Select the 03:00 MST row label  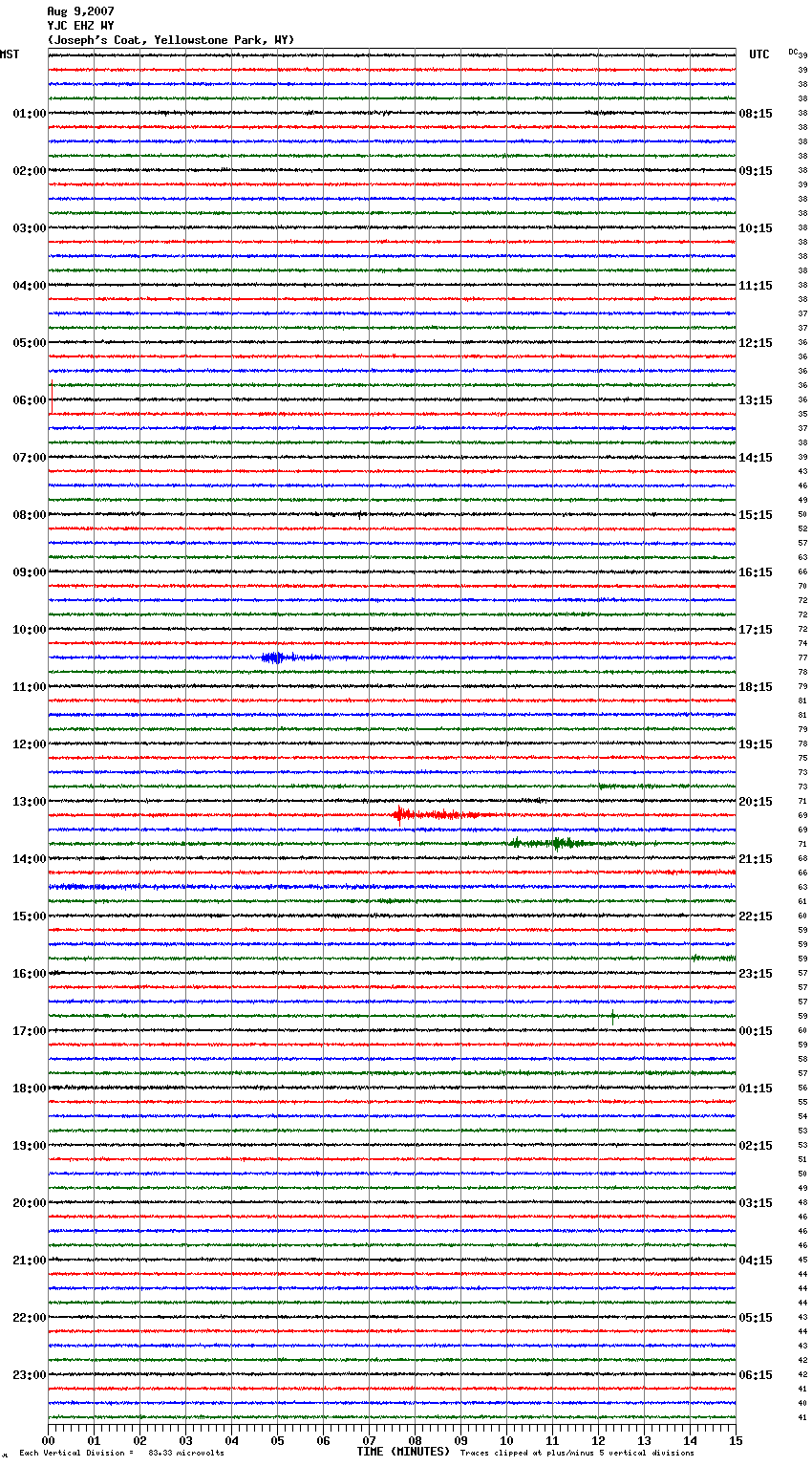(30, 228)
